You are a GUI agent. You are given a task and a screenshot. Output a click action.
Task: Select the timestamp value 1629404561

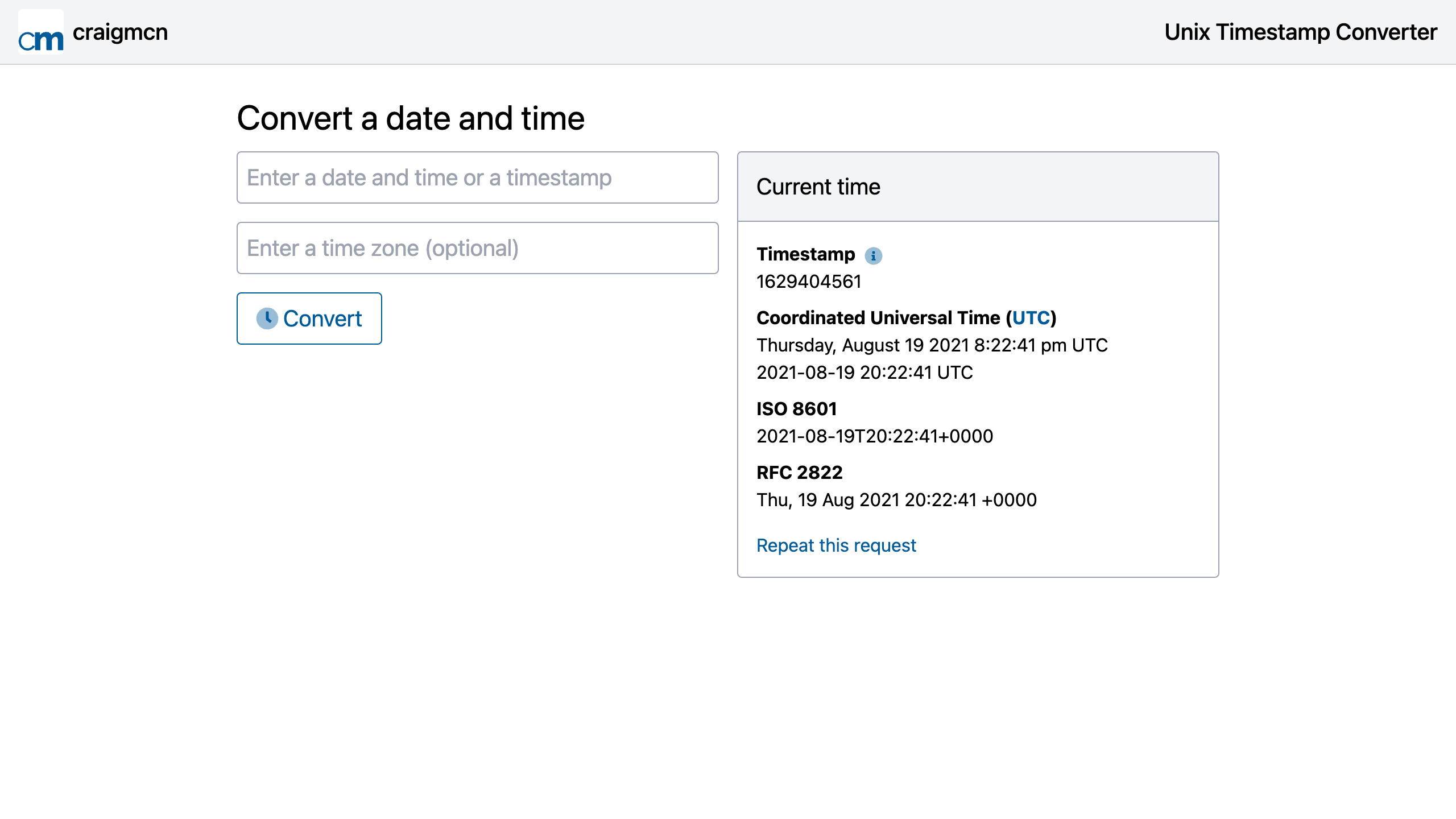[809, 281]
